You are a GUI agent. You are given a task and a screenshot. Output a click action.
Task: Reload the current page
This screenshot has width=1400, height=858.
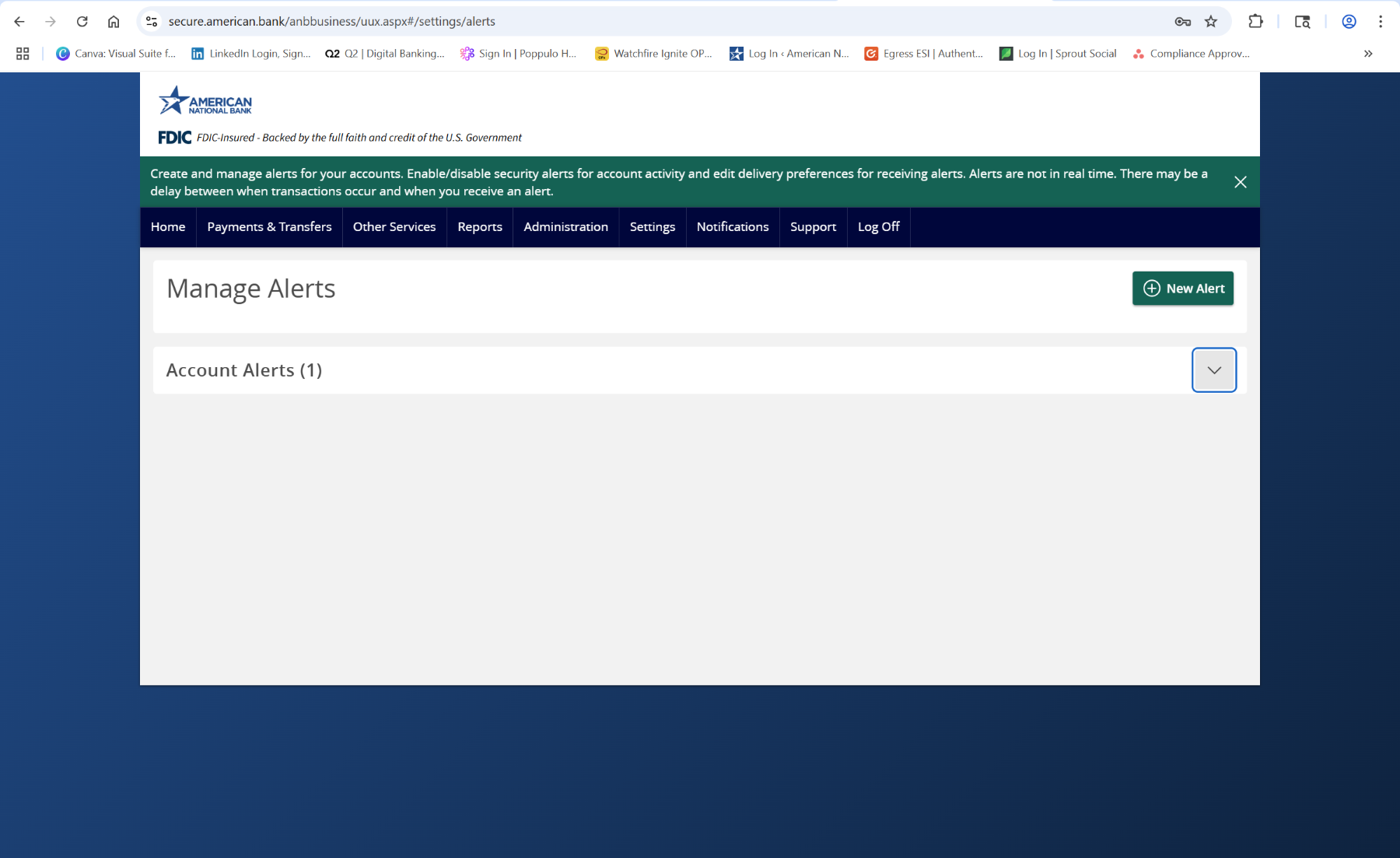click(82, 21)
